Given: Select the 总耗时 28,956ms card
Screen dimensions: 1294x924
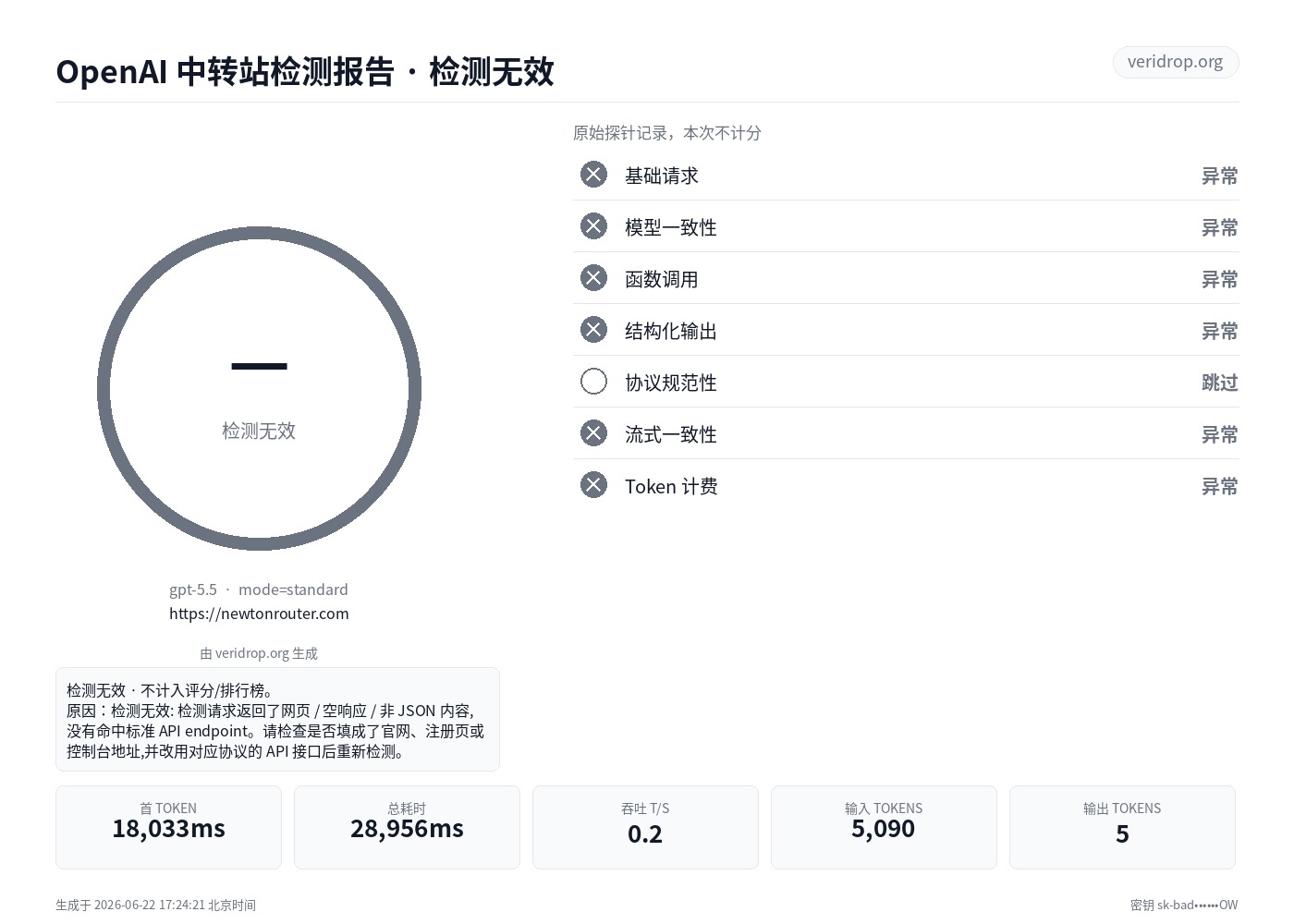Looking at the screenshot, I should coord(407,827).
